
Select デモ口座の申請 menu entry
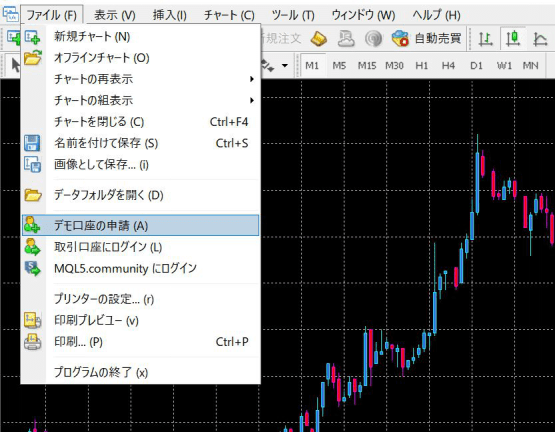tap(140, 226)
